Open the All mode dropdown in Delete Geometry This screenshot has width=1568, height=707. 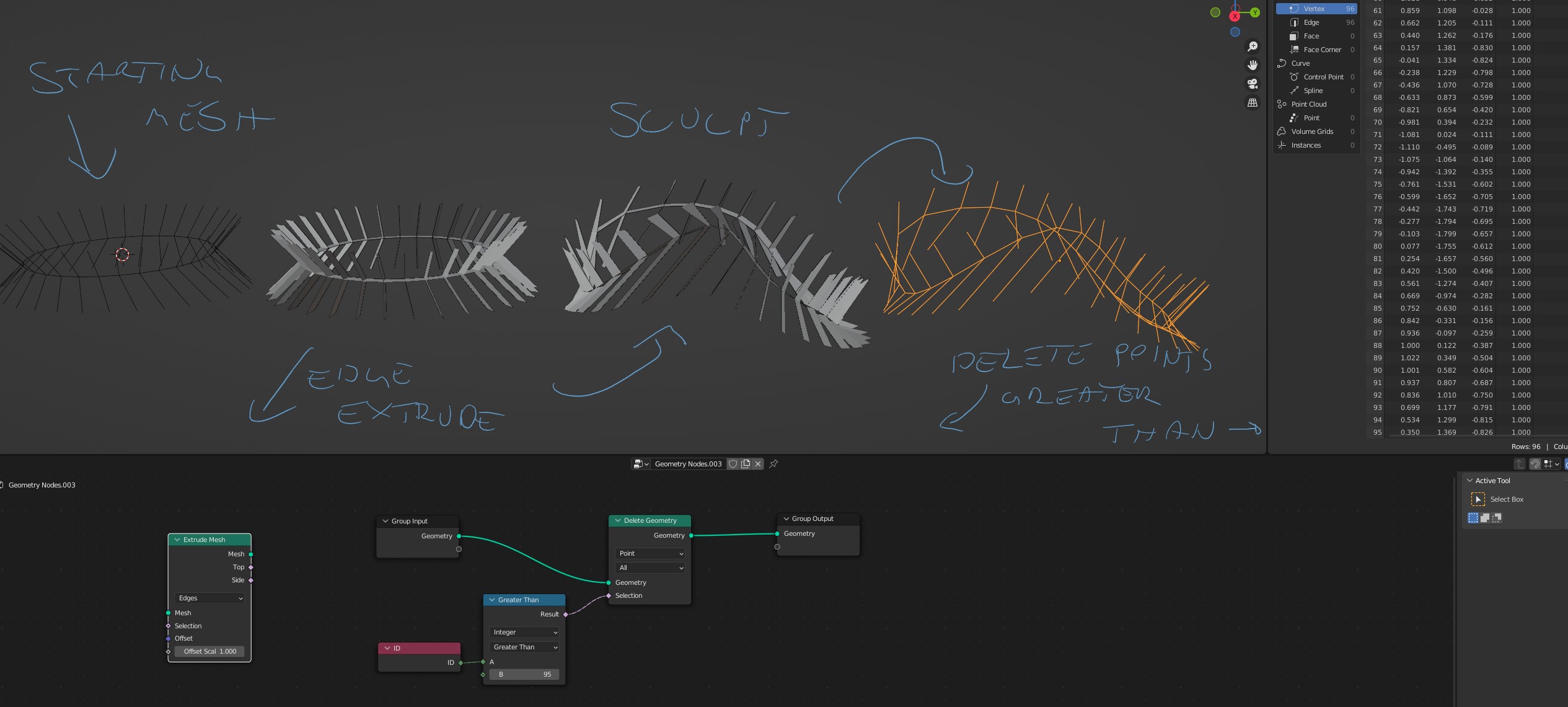click(650, 567)
